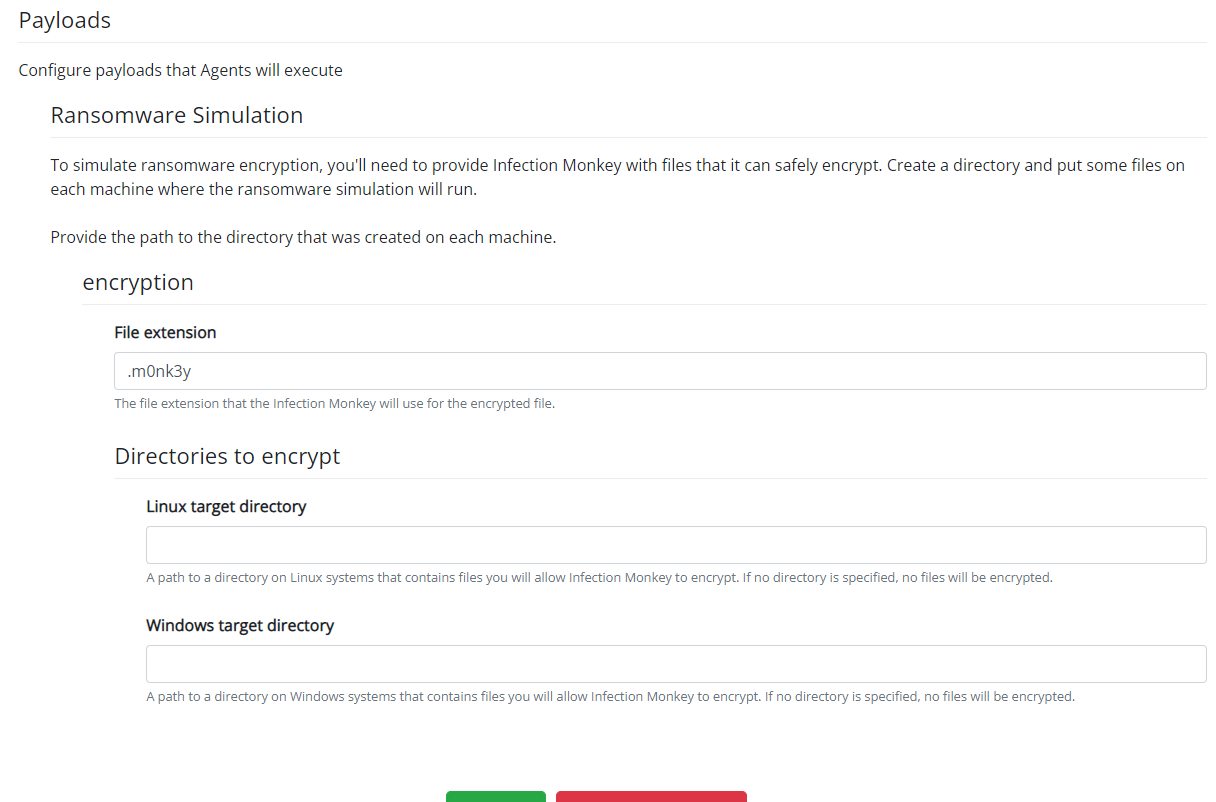
Task: Click the divider below the Payloads heading
Action: (x=608, y=42)
